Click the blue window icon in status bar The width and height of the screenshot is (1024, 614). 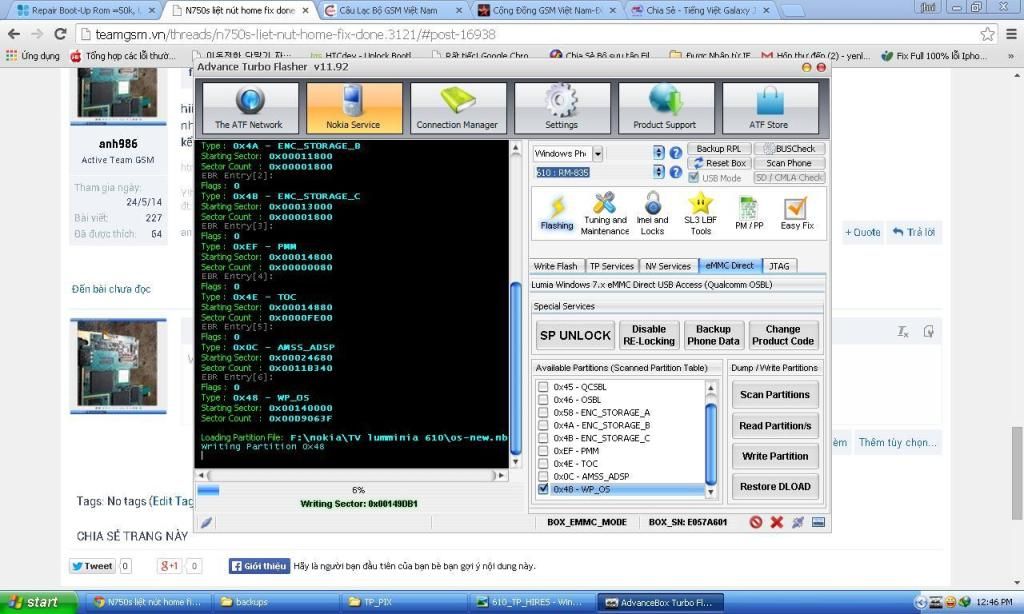pyautogui.click(x=818, y=522)
